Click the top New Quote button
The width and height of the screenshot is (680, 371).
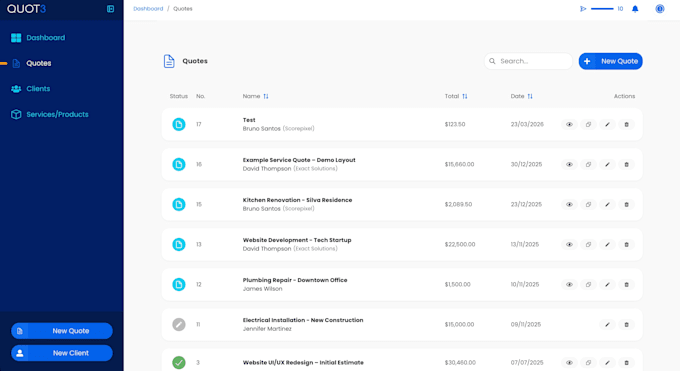click(611, 61)
